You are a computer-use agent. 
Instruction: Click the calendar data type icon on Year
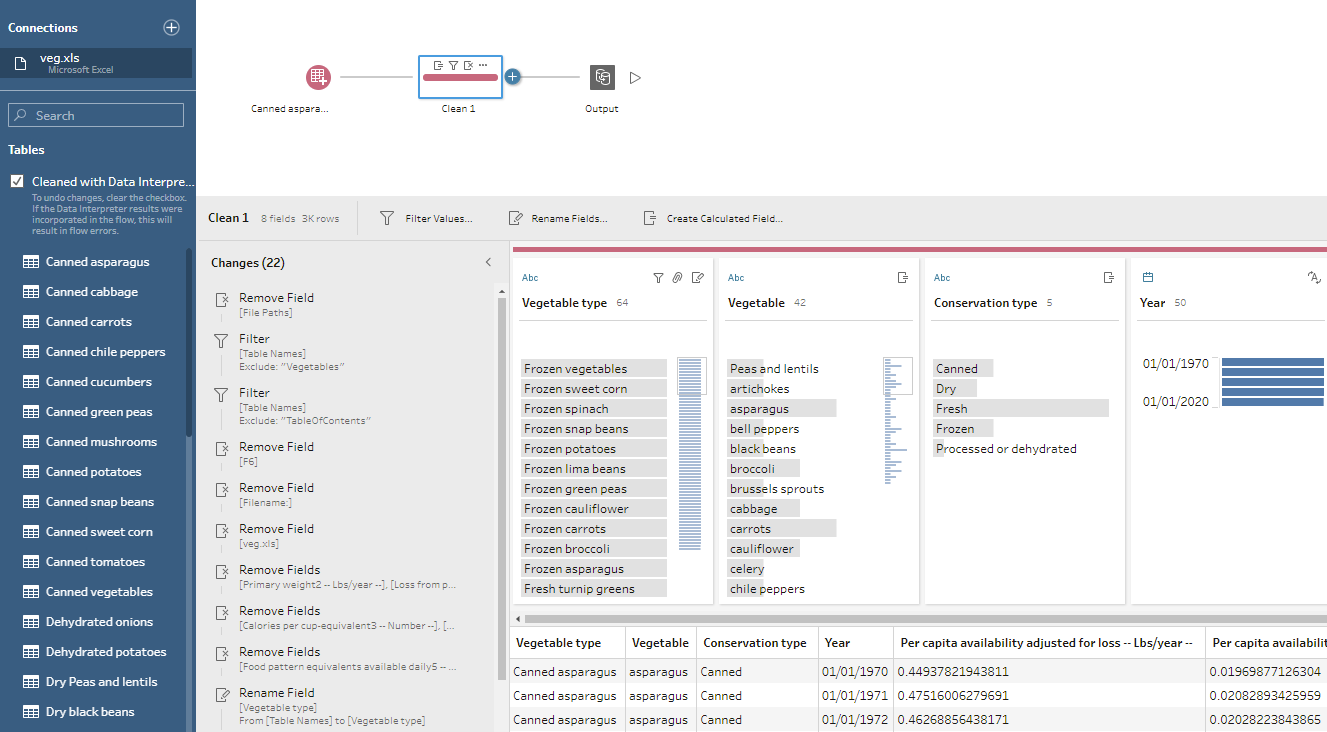1148,278
